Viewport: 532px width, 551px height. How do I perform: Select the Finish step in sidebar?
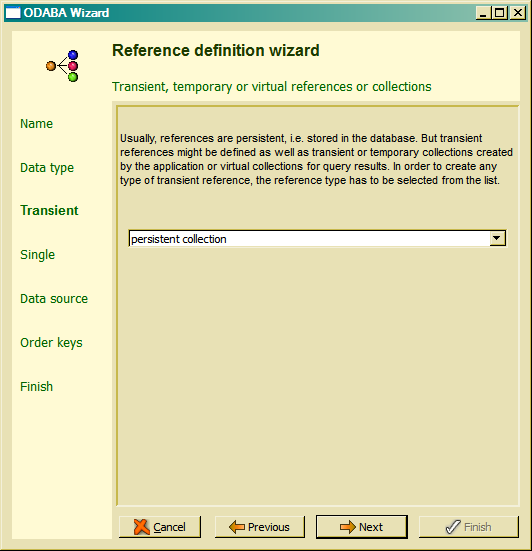(x=37, y=387)
